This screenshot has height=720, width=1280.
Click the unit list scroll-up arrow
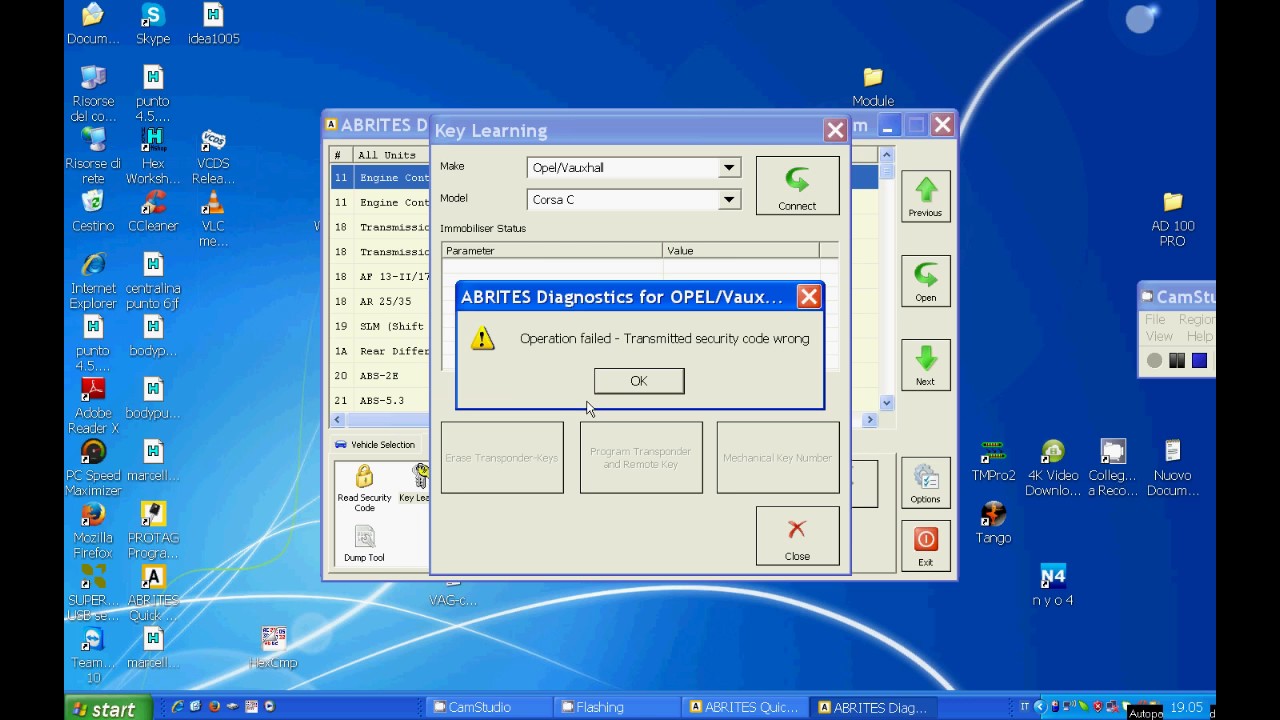886,155
